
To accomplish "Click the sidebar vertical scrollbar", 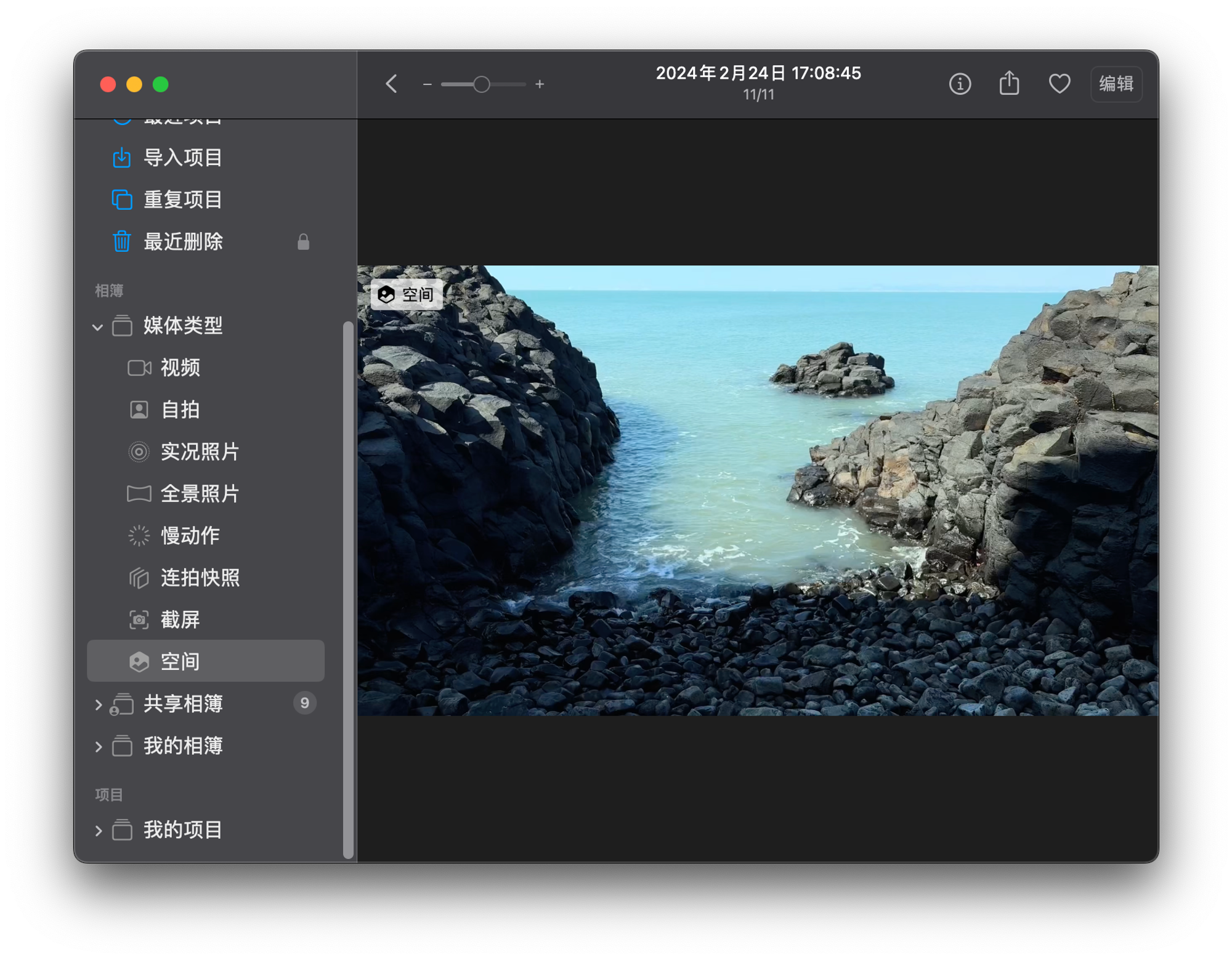I will click(348, 589).
